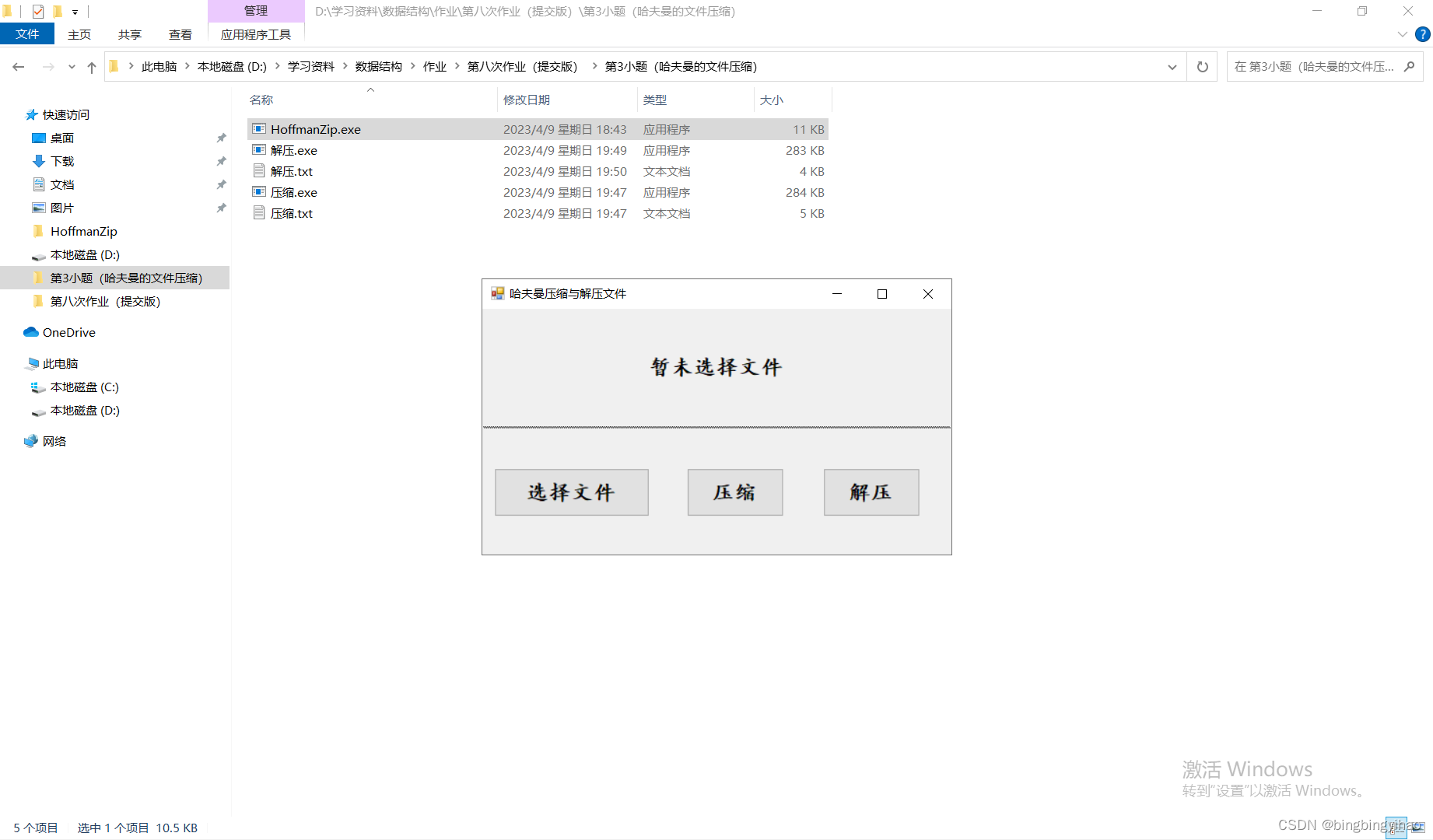The width and height of the screenshot is (1433, 840).
Task: Click the 压缩.txt document icon
Action: [x=259, y=213]
